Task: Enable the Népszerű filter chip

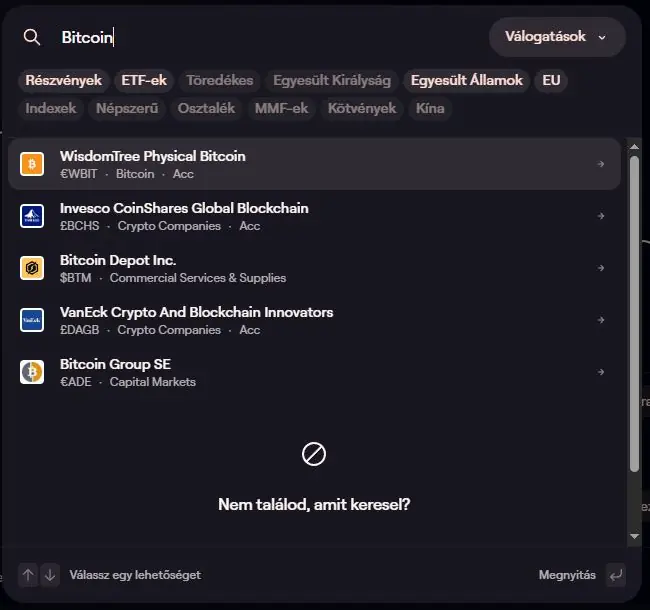Action: coord(127,109)
